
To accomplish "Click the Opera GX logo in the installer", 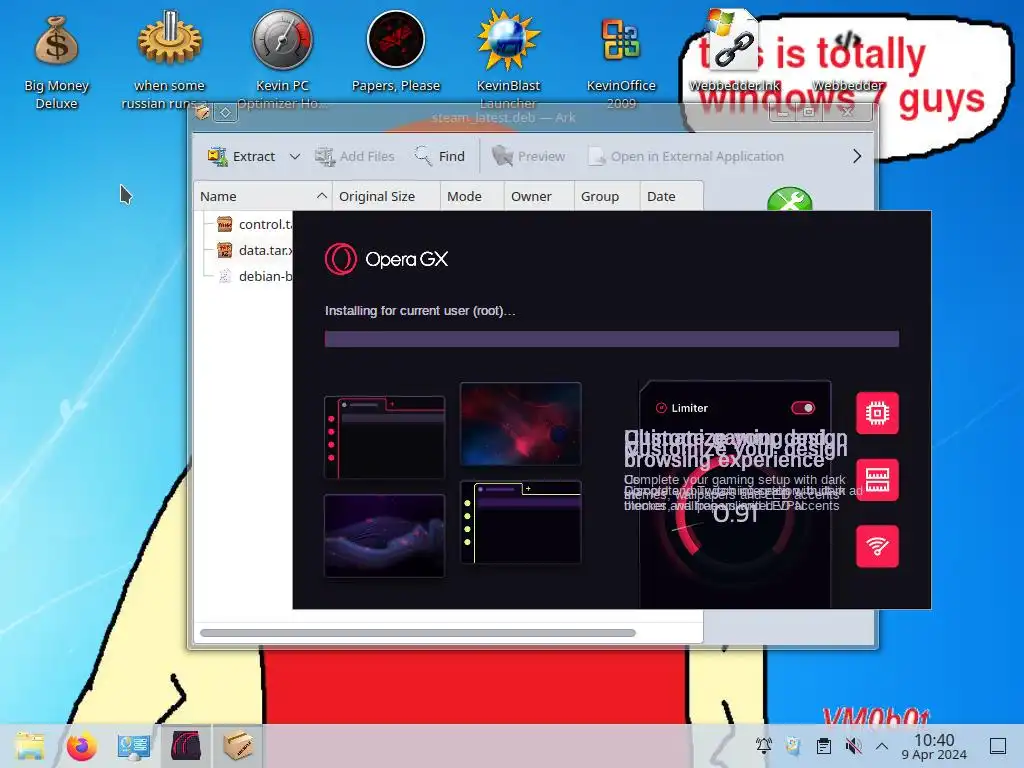I will coord(387,259).
